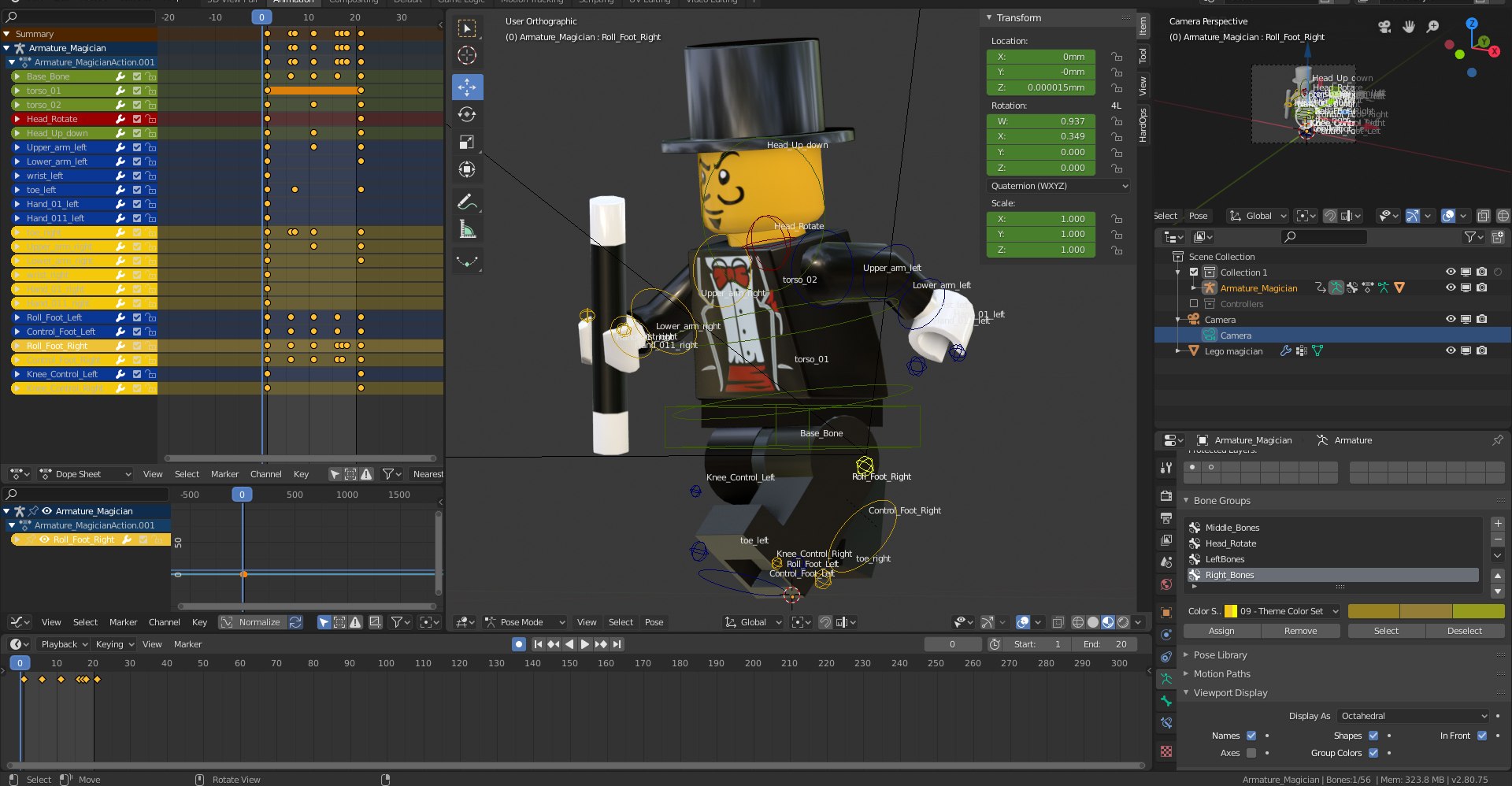Toggle Group Colors checkbox

[x=1373, y=753]
